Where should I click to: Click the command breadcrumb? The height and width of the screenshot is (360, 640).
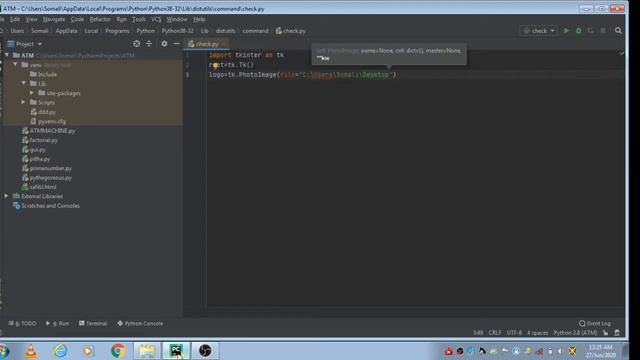(x=256, y=31)
